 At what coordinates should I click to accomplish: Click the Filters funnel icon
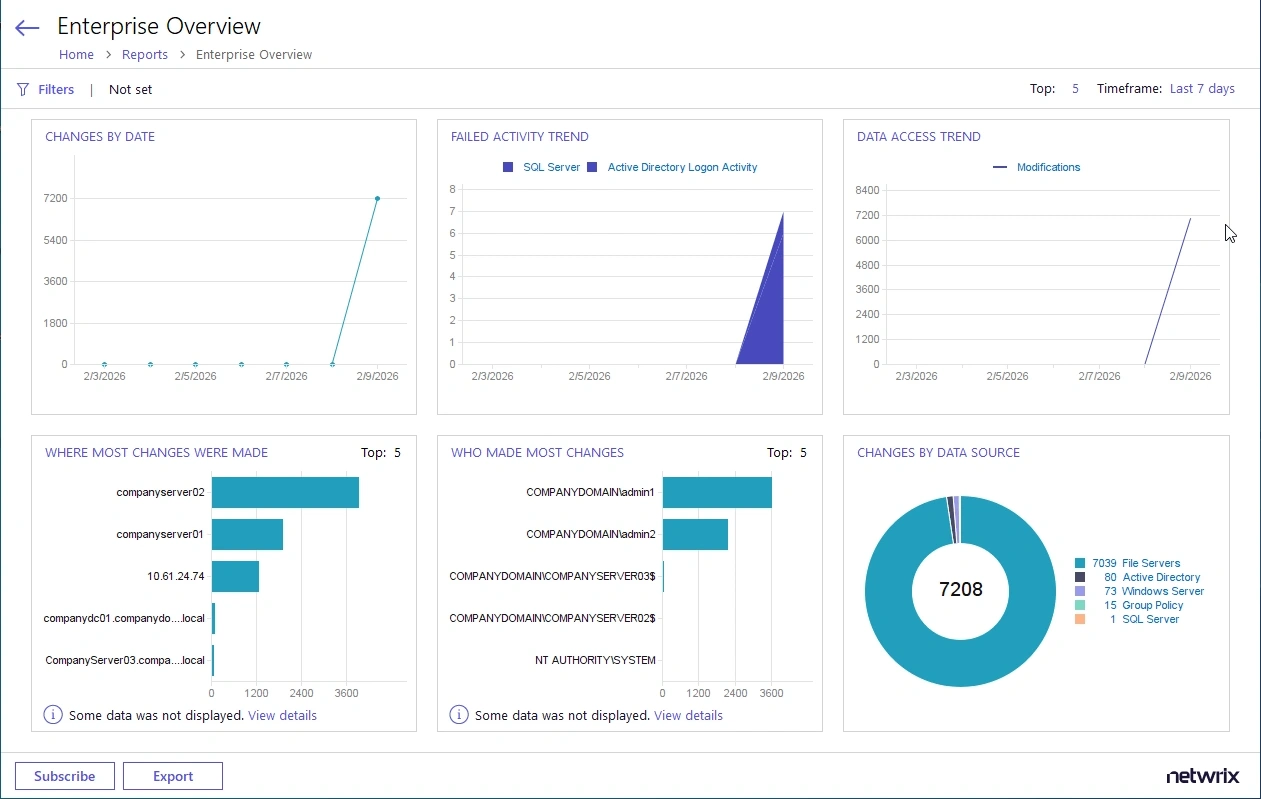(x=23, y=89)
